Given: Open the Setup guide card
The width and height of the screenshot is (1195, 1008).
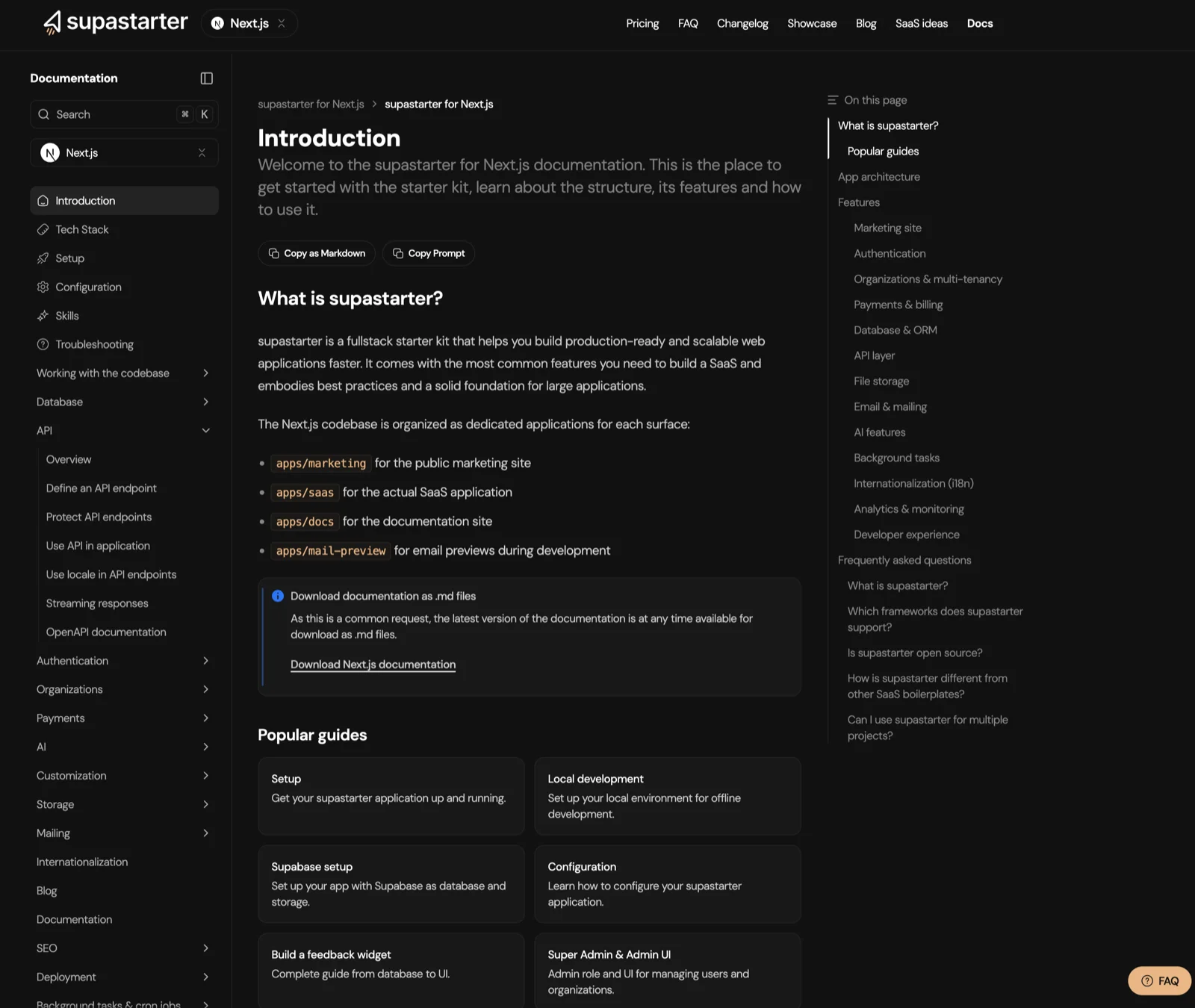Looking at the screenshot, I should coord(391,796).
